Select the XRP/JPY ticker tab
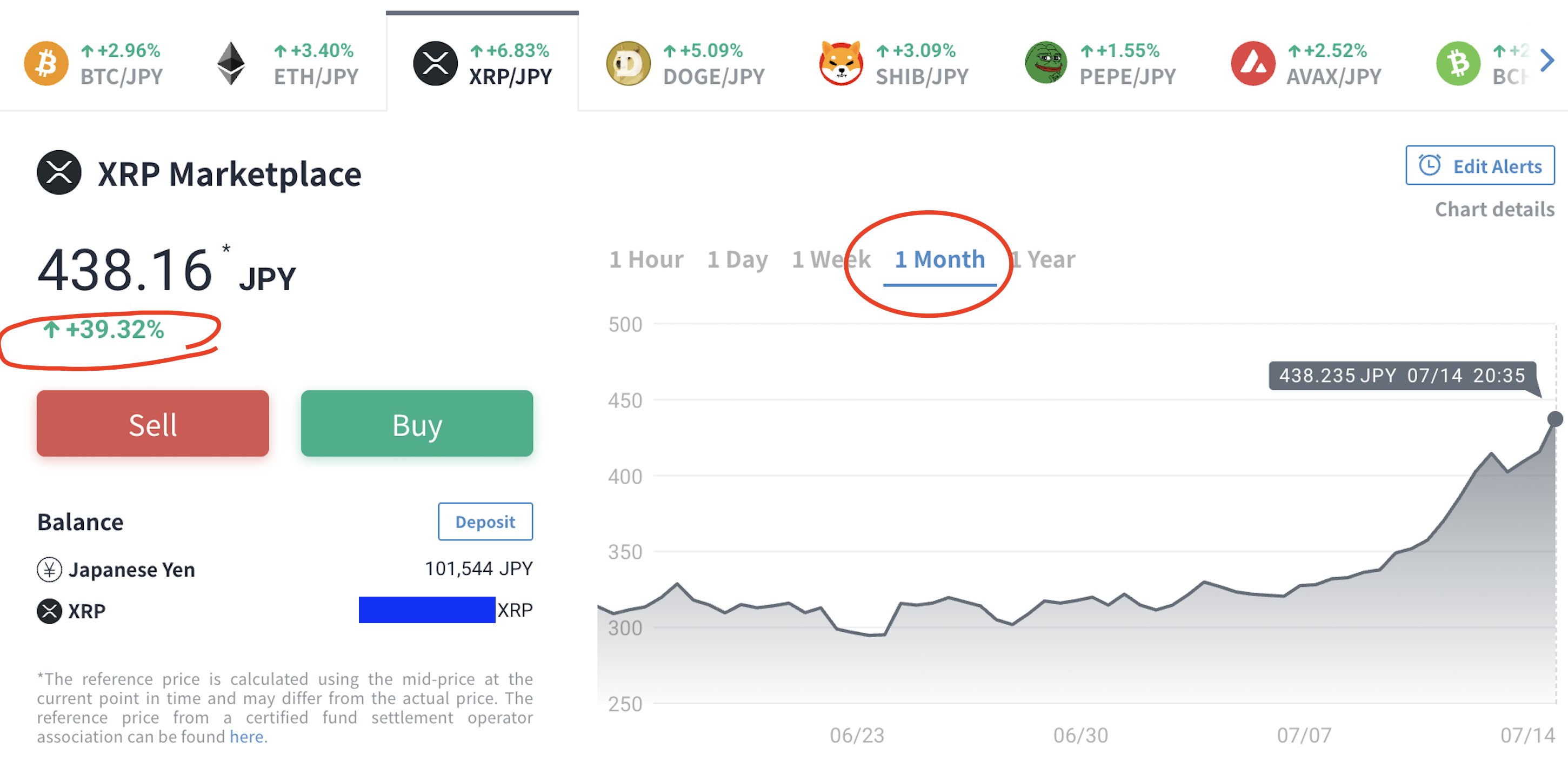This screenshot has height=762, width=1568. [x=482, y=63]
